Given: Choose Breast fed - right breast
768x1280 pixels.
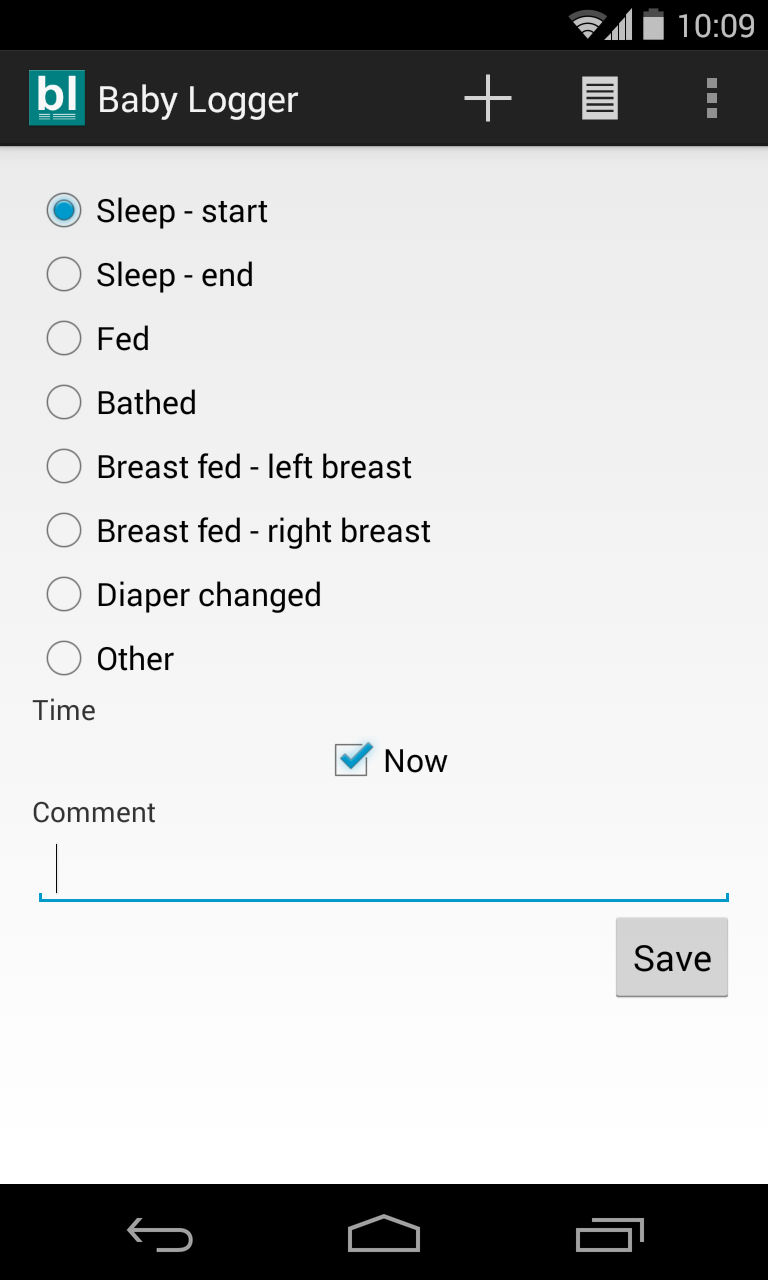Looking at the screenshot, I should click(64, 531).
